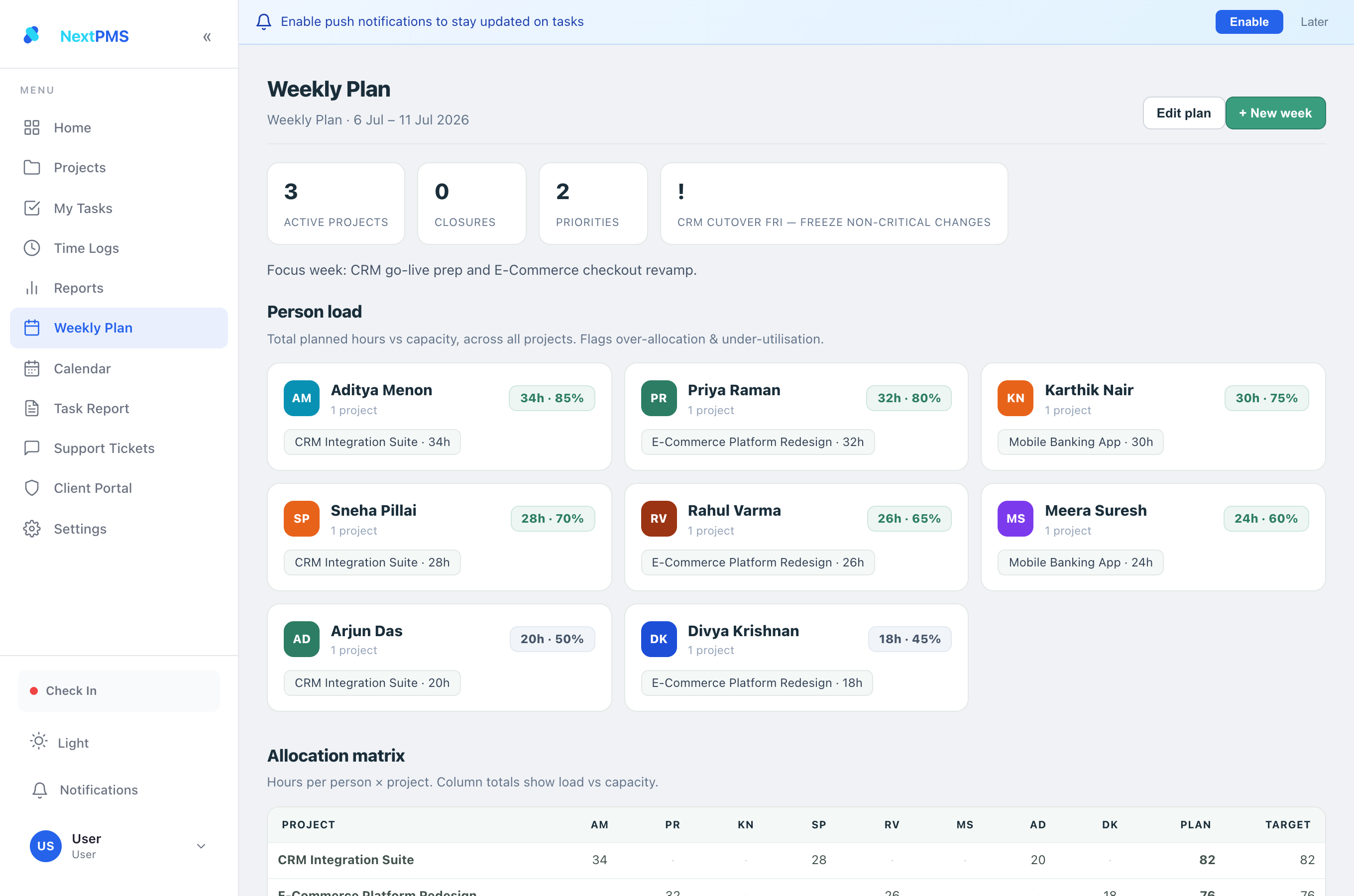This screenshot has height=896, width=1354.
Task: Click the TARGET column header
Action: pos(1288,825)
